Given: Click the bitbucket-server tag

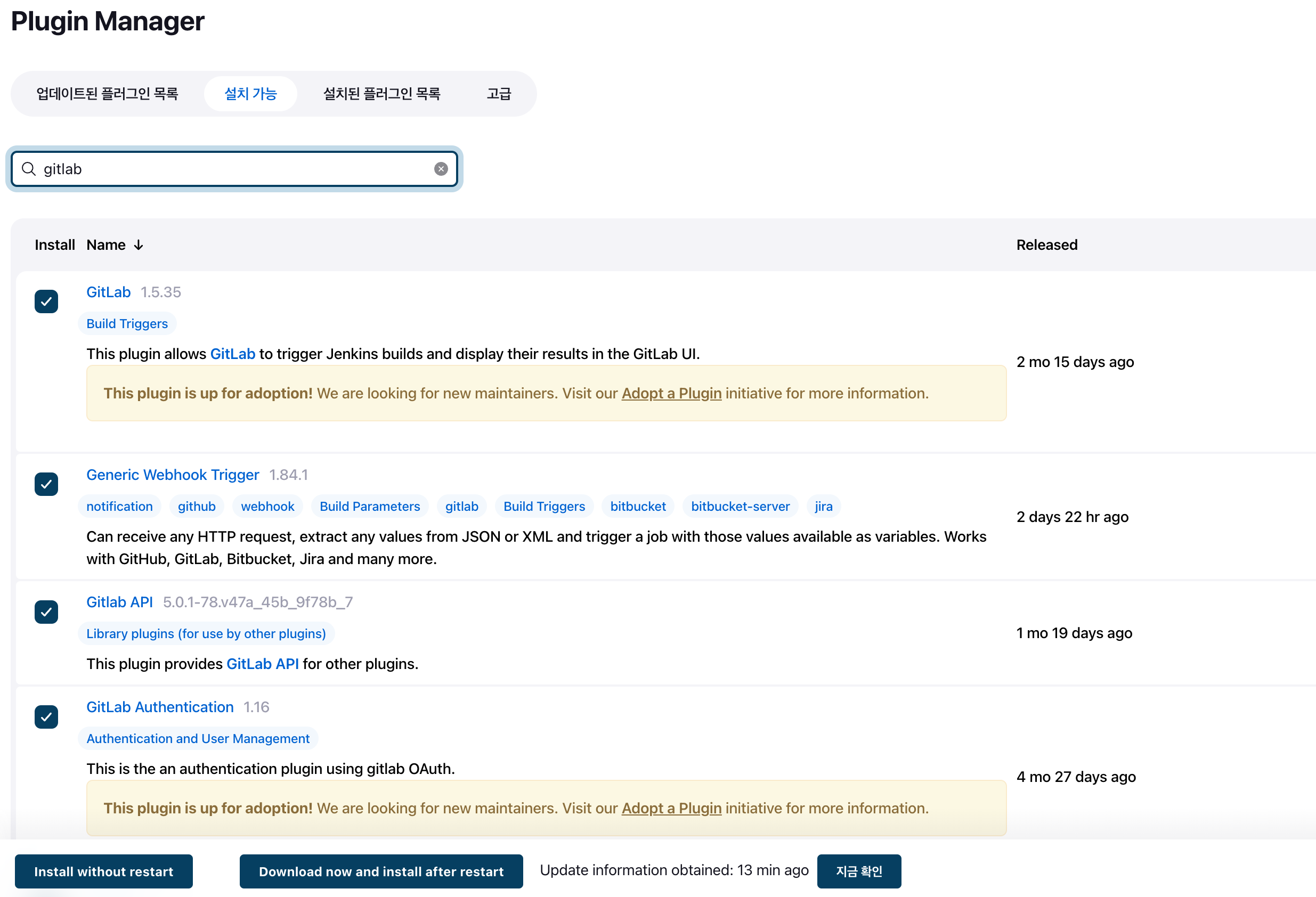Looking at the screenshot, I should tap(740, 506).
